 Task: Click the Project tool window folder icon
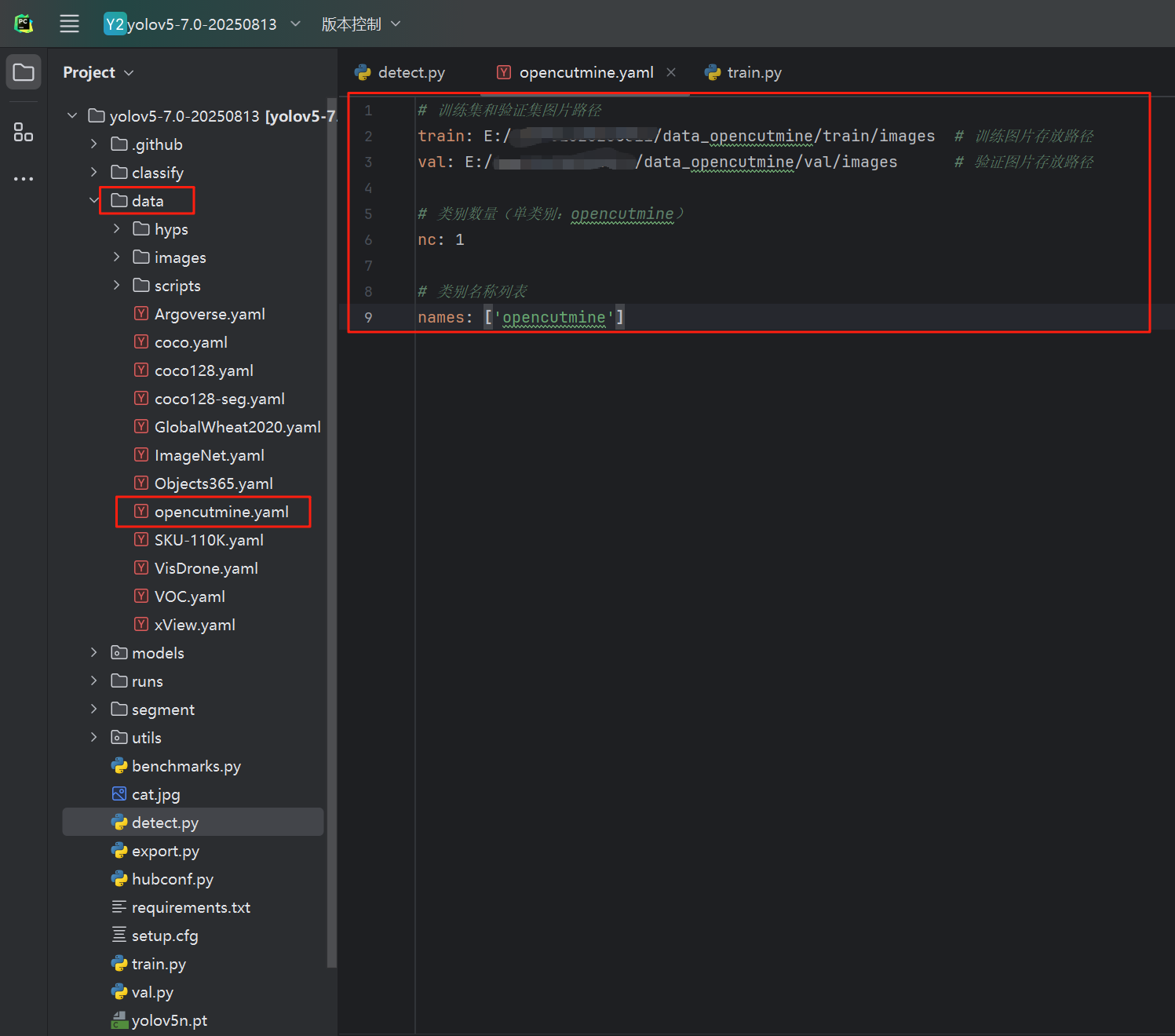(x=23, y=71)
